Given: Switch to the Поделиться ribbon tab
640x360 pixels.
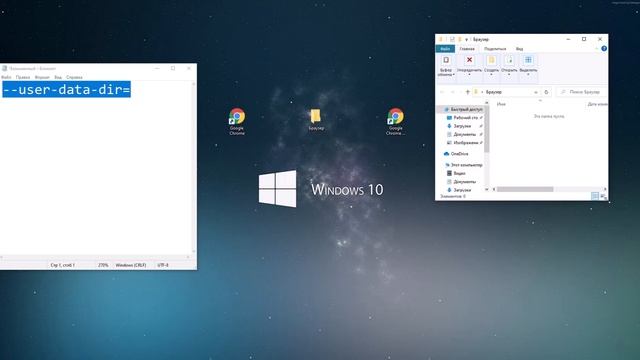Looking at the screenshot, I should click(x=495, y=49).
